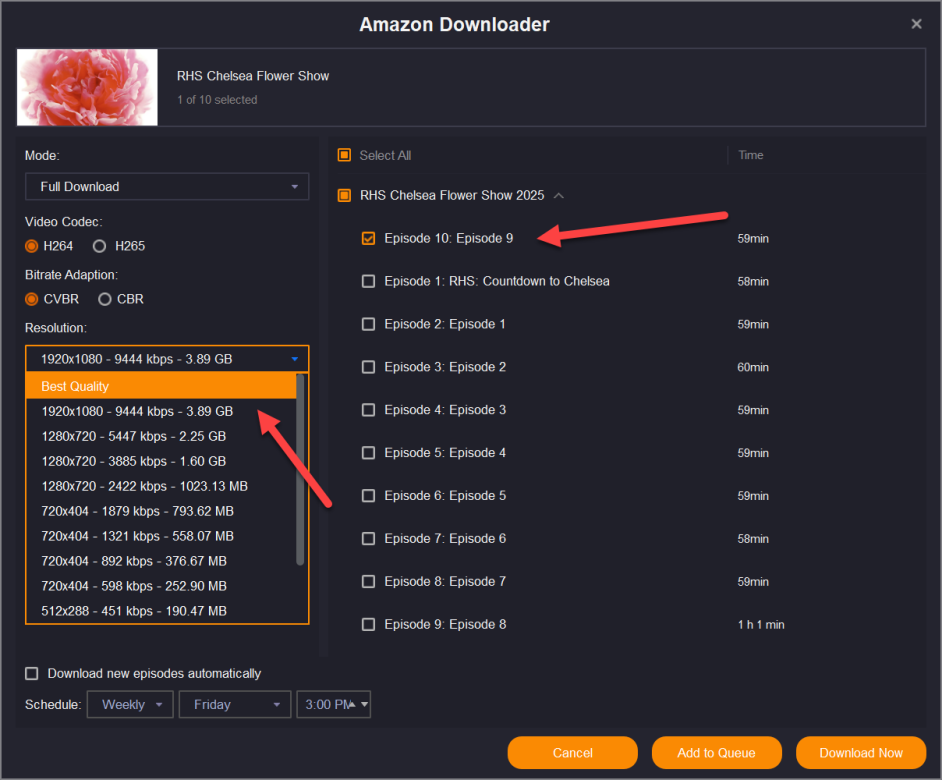942x780 pixels.
Task: Select 512x288 - 451 kbps option
Action: [x=161, y=611]
